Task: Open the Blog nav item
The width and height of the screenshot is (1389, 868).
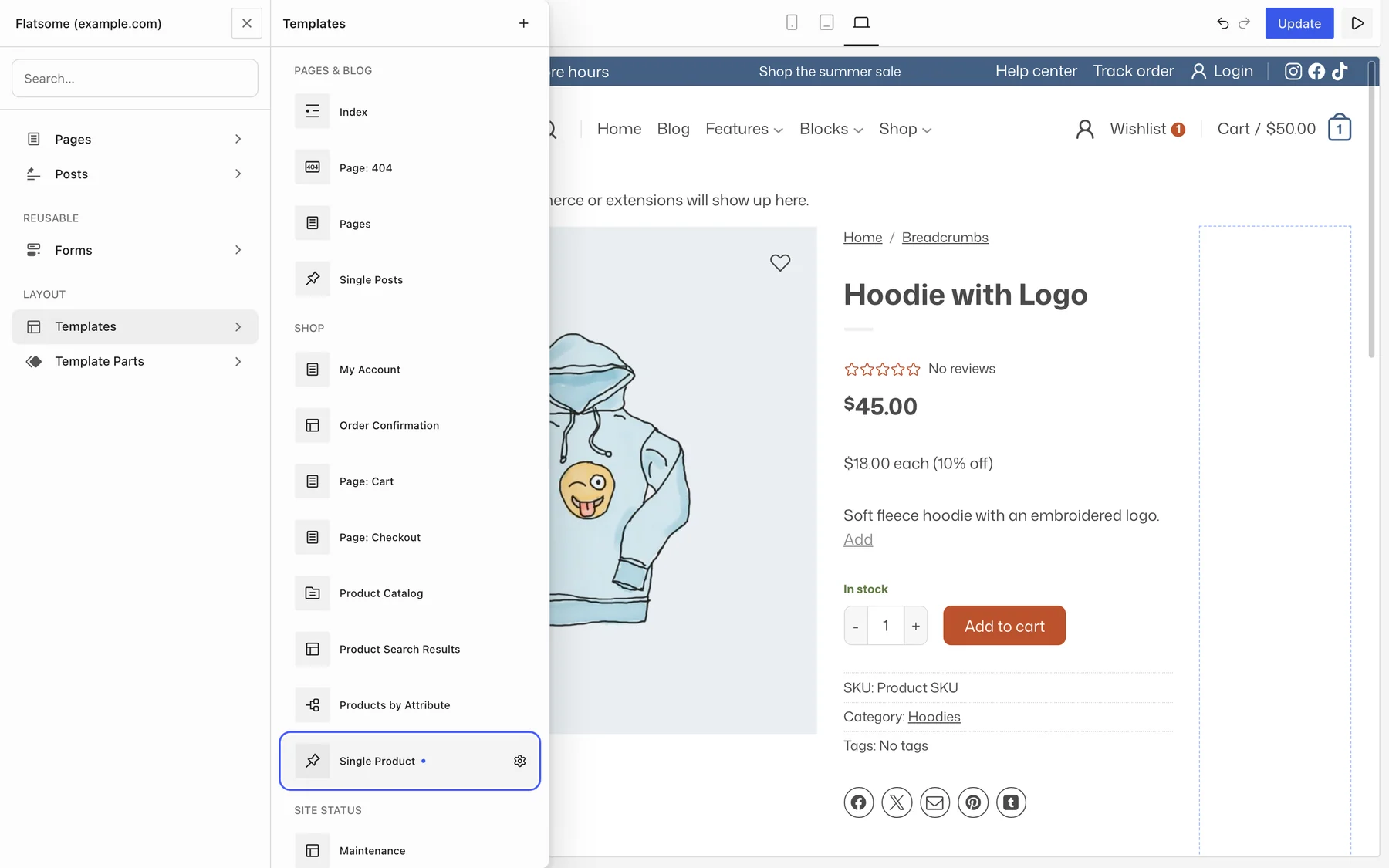Action: pyautogui.click(x=673, y=129)
